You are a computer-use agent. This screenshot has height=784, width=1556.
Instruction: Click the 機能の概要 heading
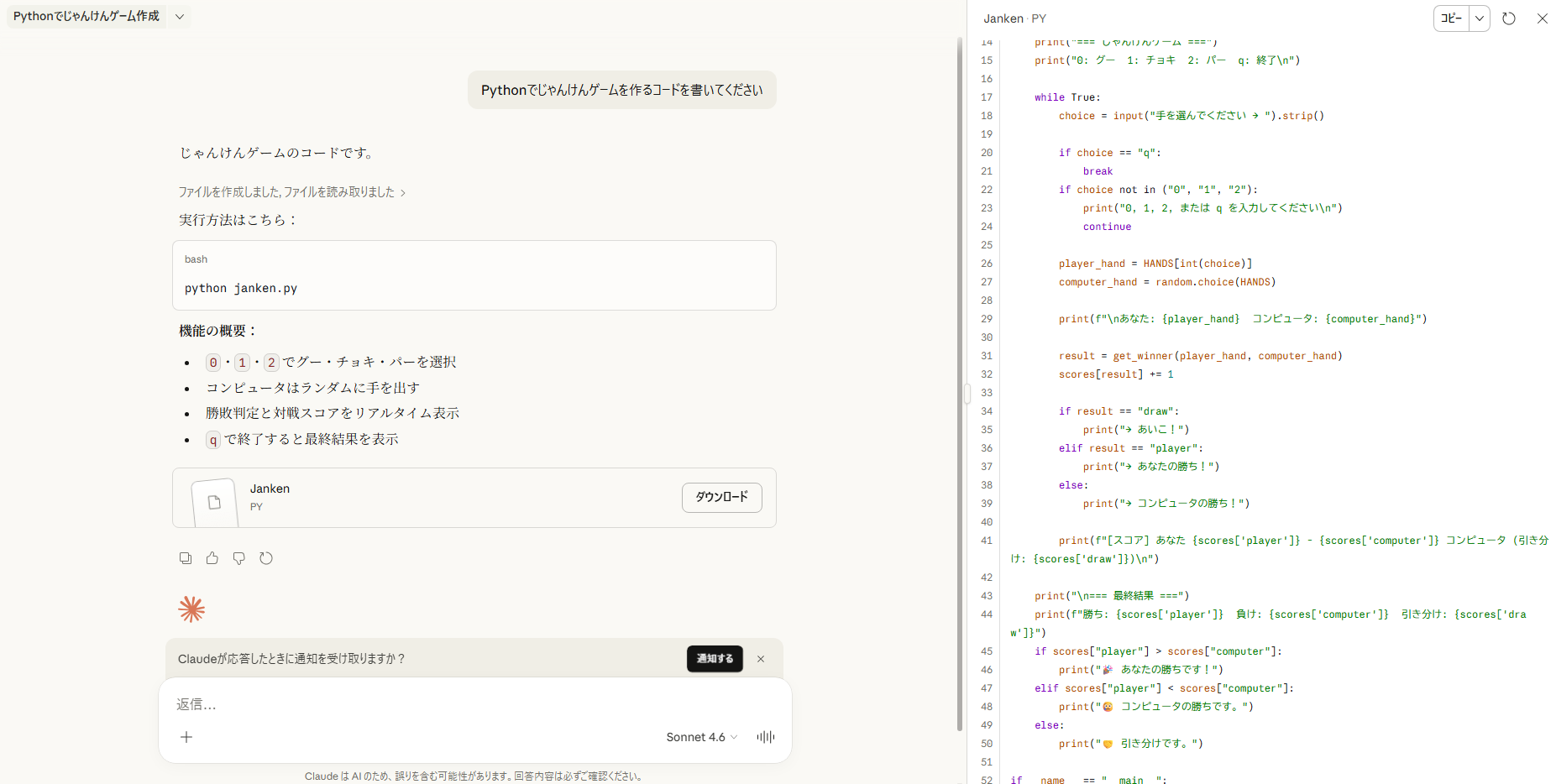click(218, 331)
